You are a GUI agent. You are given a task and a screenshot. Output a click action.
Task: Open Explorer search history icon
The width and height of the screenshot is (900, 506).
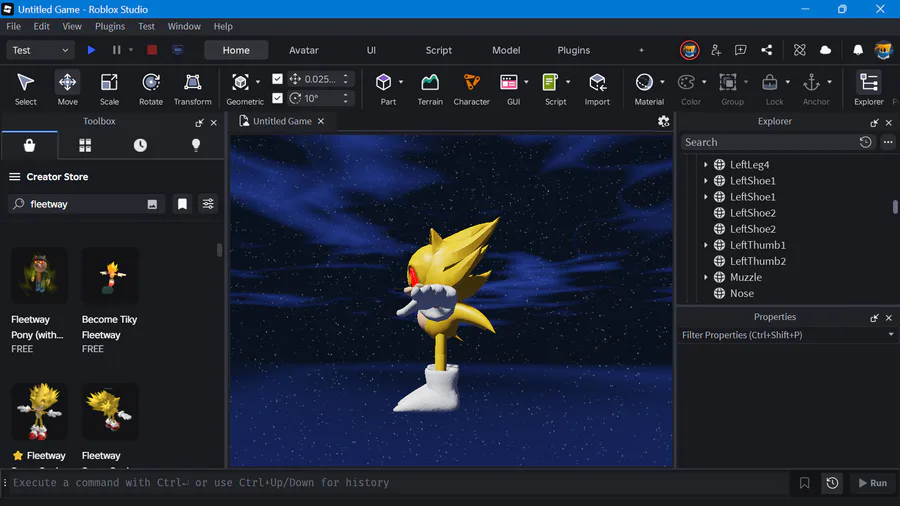click(866, 142)
